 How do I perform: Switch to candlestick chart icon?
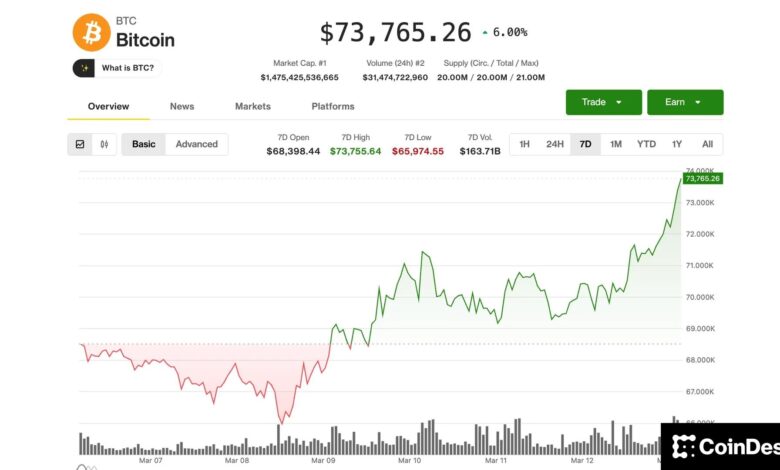(x=104, y=144)
